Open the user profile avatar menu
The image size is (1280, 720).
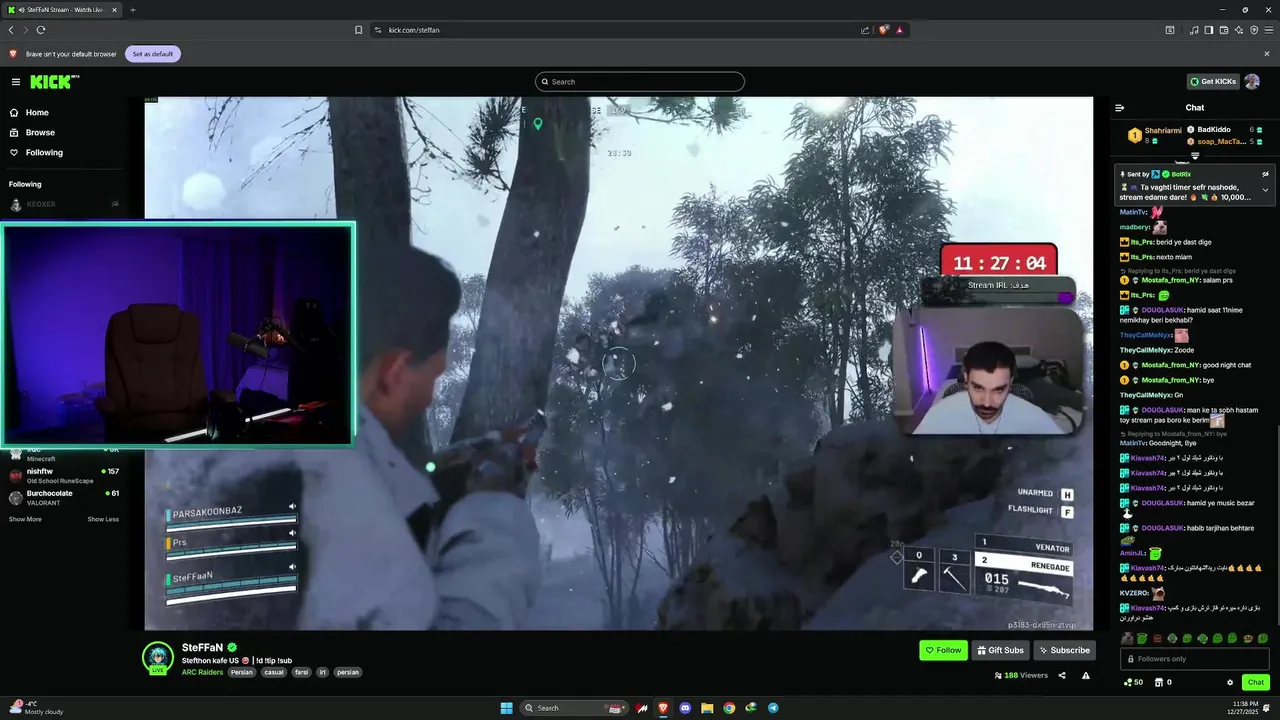coord(1252,82)
